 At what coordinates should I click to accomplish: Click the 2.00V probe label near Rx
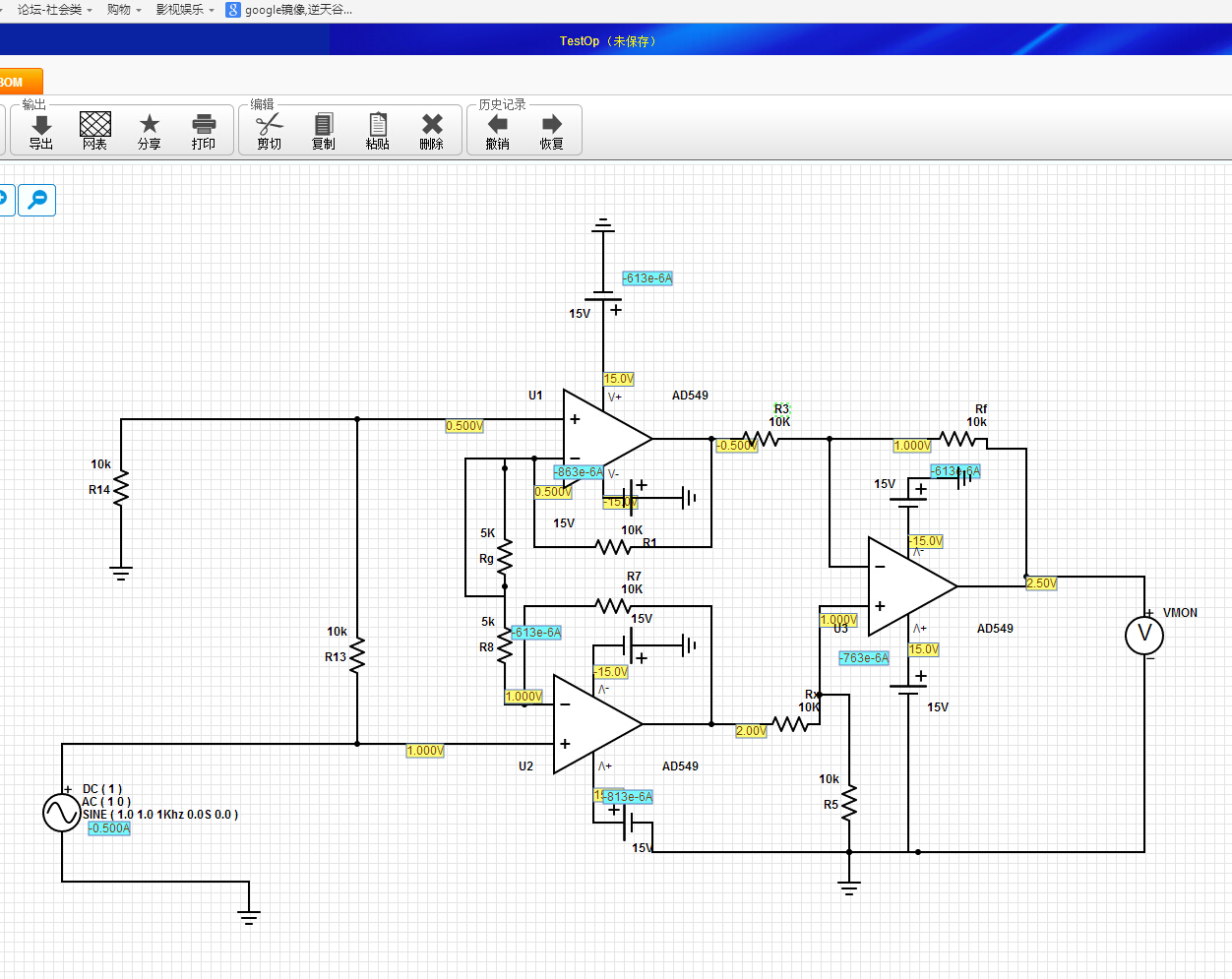click(752, 731)
